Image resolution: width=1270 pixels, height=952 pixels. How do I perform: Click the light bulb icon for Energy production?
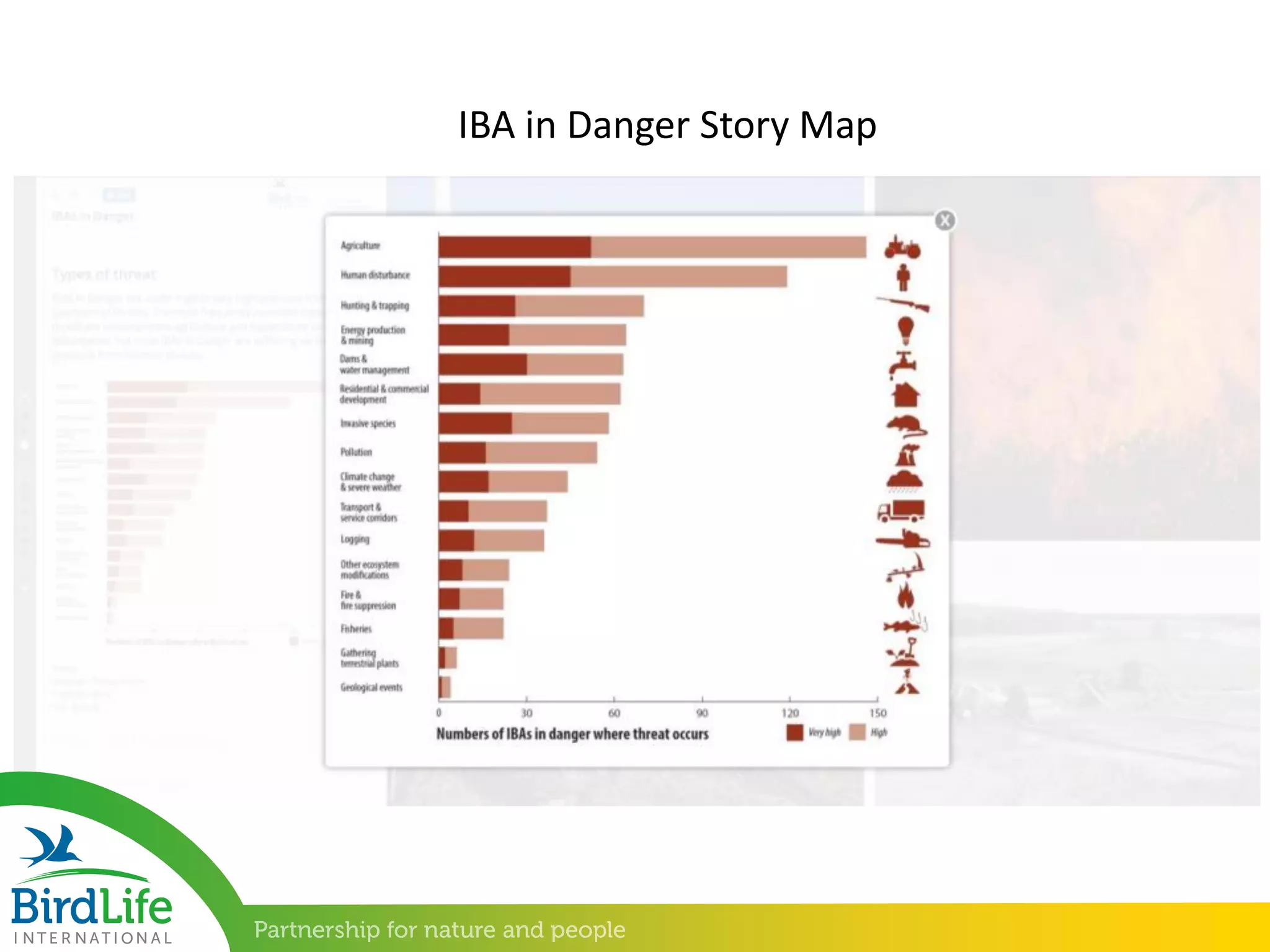[x=906, y=331]
